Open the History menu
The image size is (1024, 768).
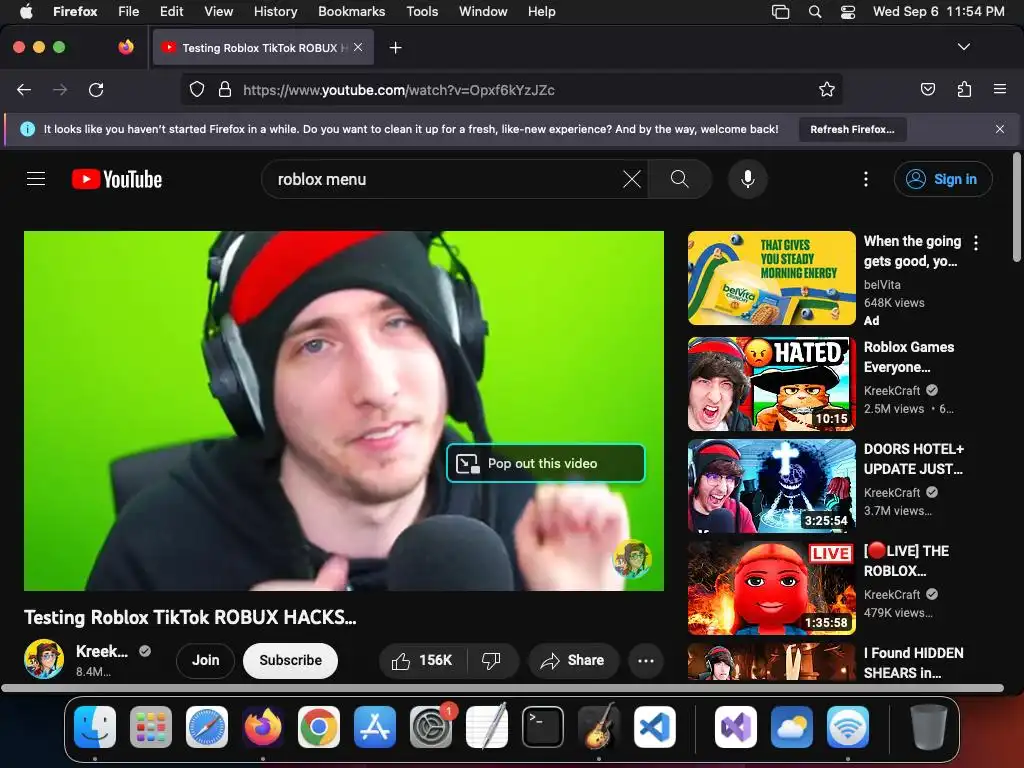click(x=275, y=11)
